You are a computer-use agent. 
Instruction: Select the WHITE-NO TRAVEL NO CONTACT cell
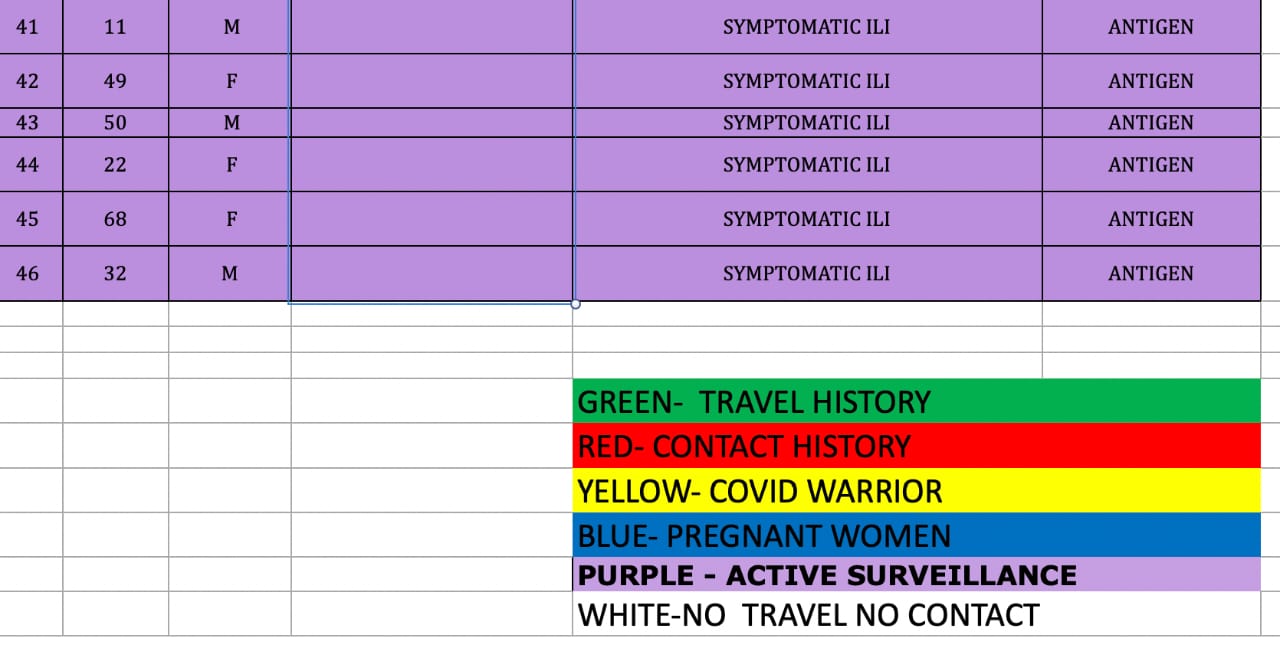click(915, 614)
